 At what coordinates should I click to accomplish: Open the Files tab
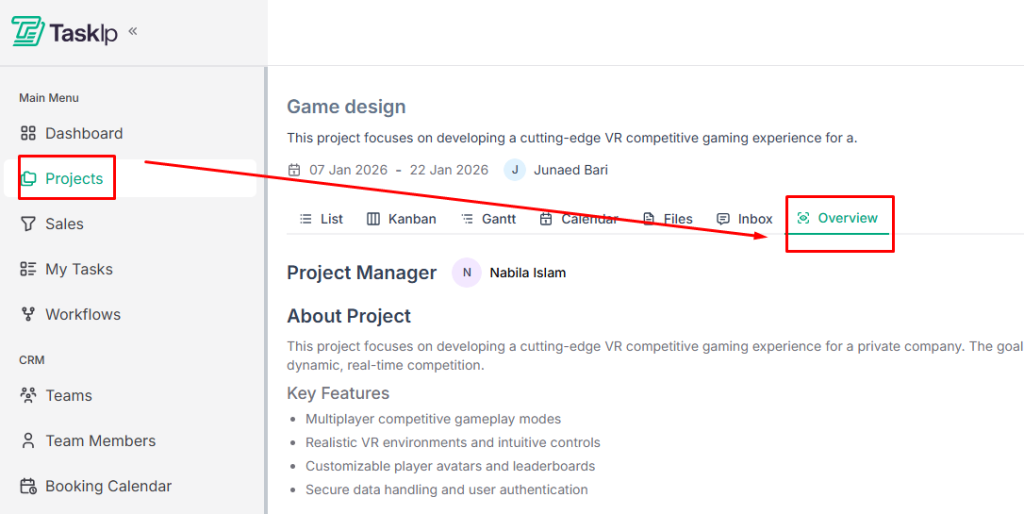(667, 219)
